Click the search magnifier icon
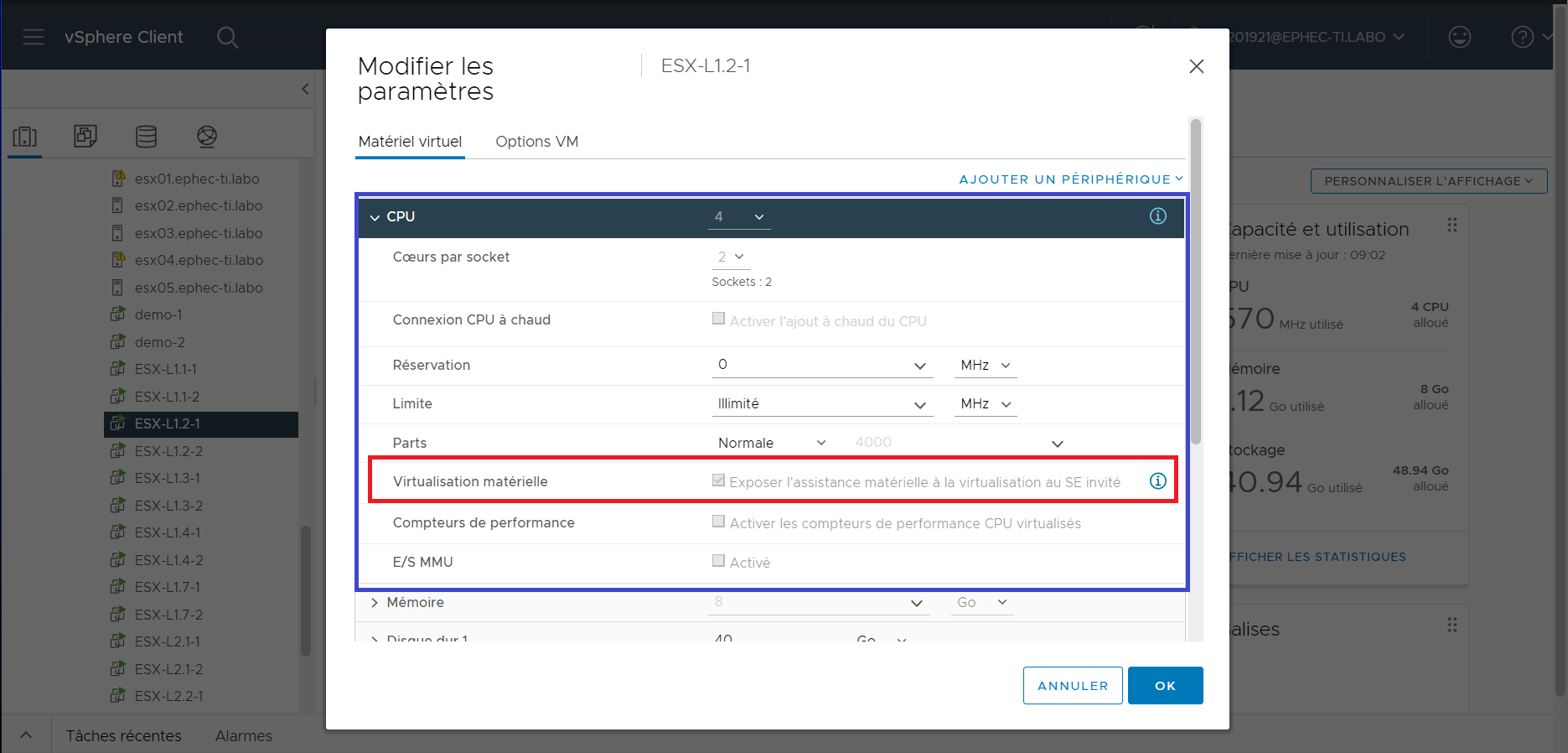This screenshot has width=1568, height=753. pyautogui.click(x=227, y=37)
